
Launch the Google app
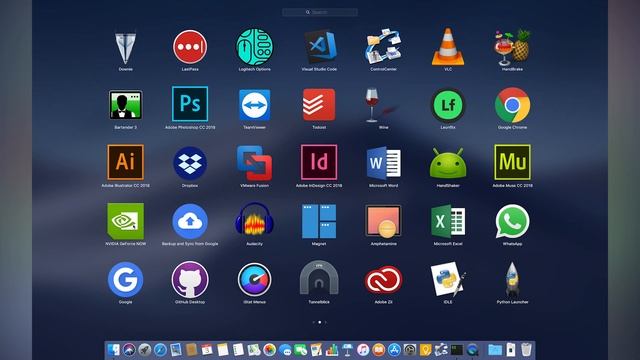[125, 280]
